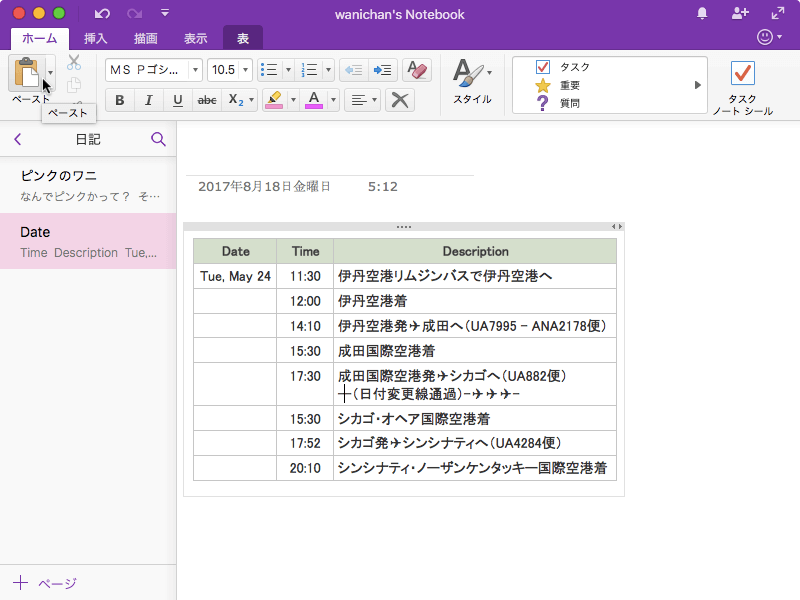Open the font name dropdown
Image resolution: width=800 pixels, height=600 pixels.
click(x=193, y=70)
